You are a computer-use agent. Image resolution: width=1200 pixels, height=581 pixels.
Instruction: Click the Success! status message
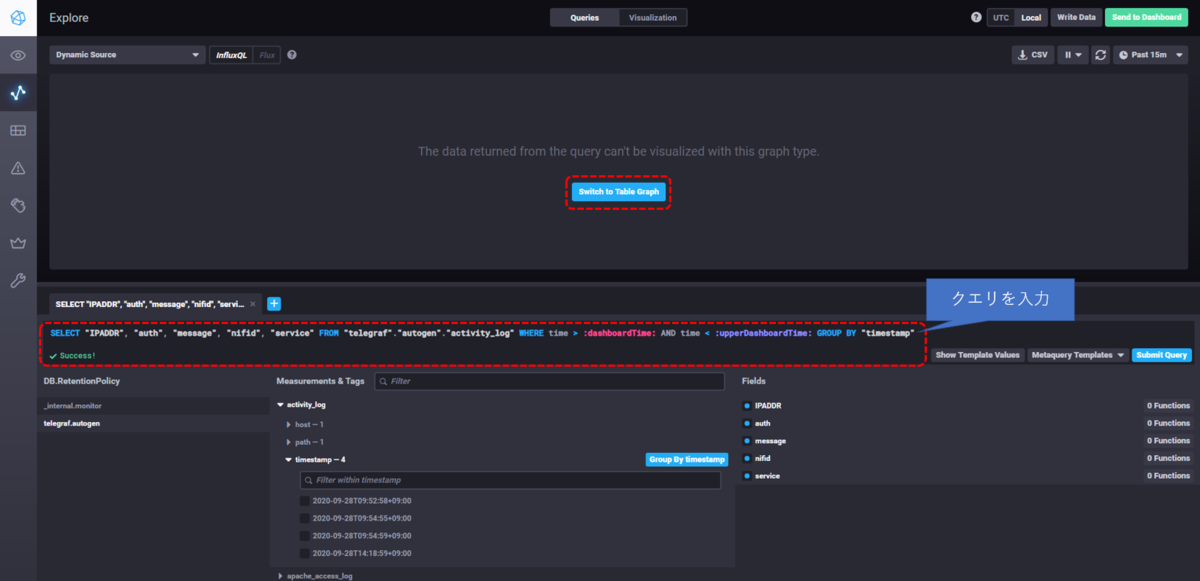point(72,356)
